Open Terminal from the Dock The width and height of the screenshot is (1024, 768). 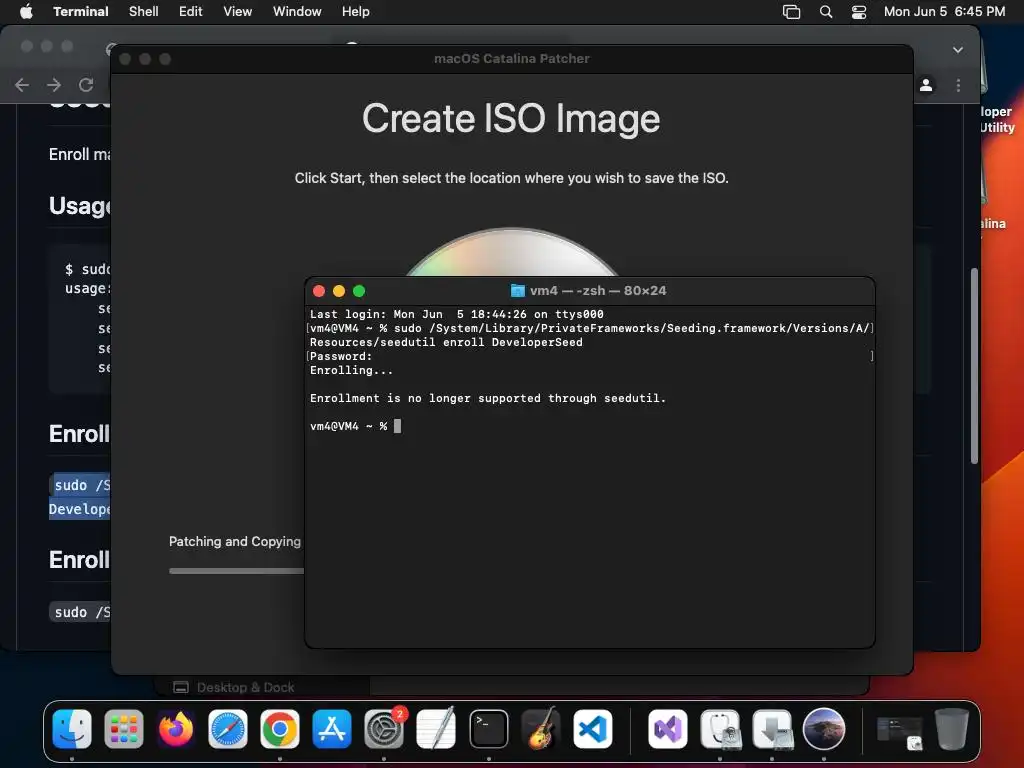click(x=488, y=729)
